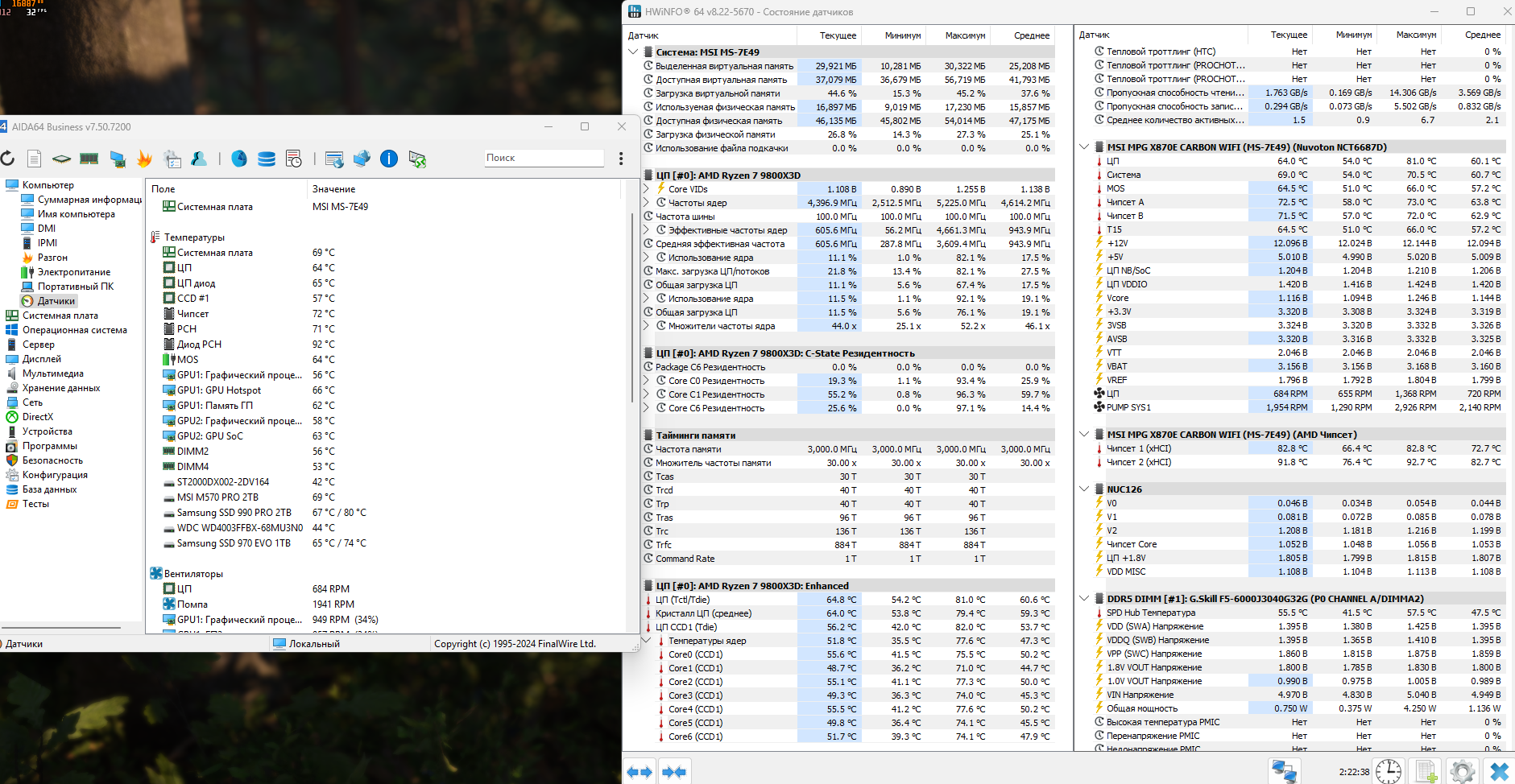Click the monitor with network card toolbar icon
Image resolution: width=1515 pixels, height=784 pixels.
pyautogui.click(x=118, y=159)
